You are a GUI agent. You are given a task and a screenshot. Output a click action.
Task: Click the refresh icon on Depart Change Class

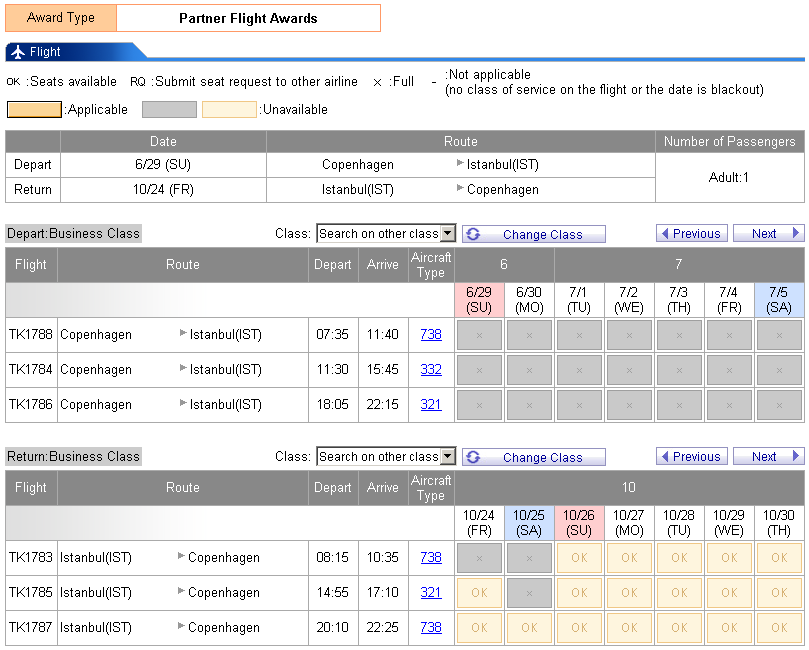tap(474, 234)
